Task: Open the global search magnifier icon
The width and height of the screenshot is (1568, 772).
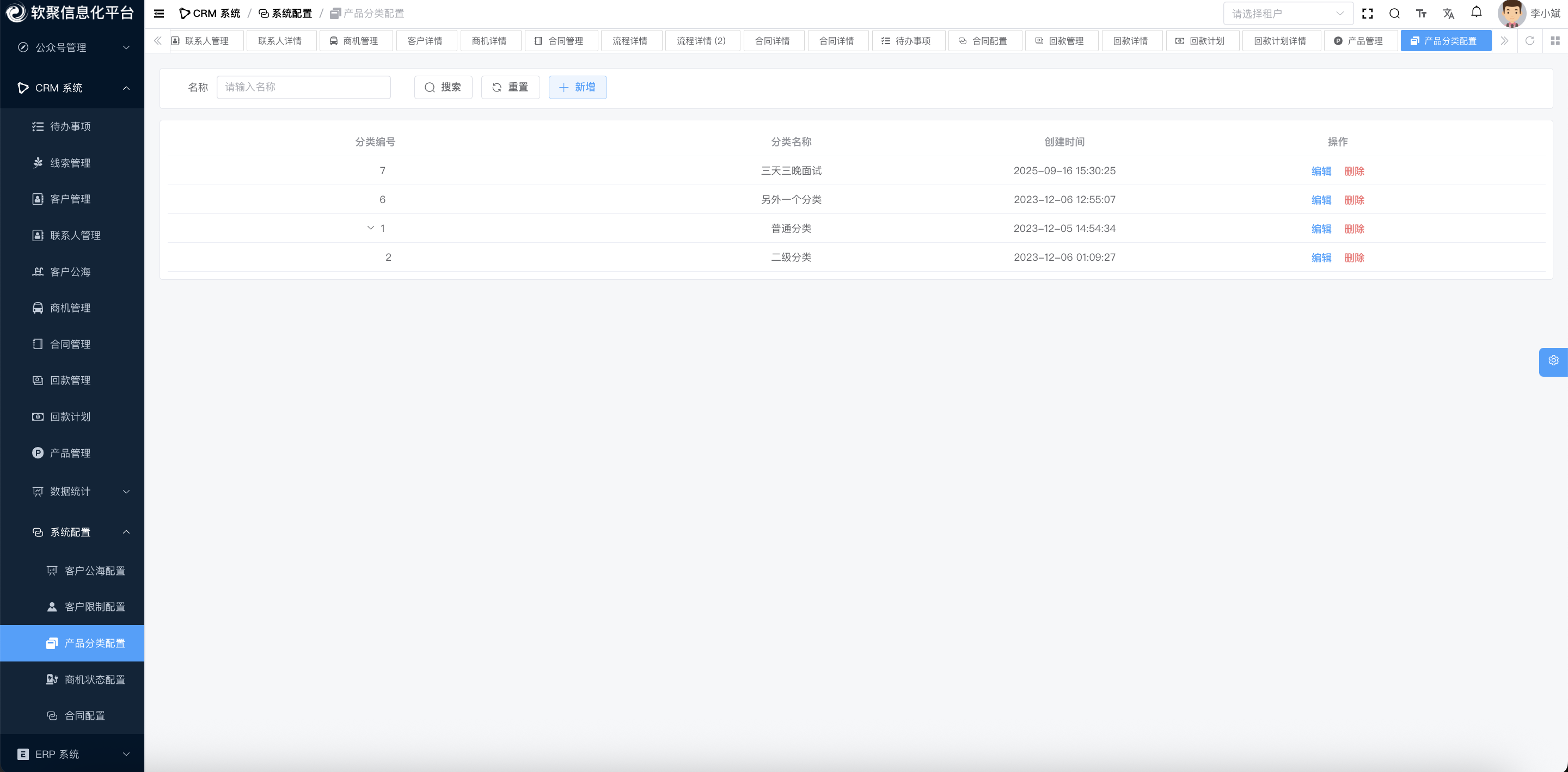Action: click(x=1394, y=14)
